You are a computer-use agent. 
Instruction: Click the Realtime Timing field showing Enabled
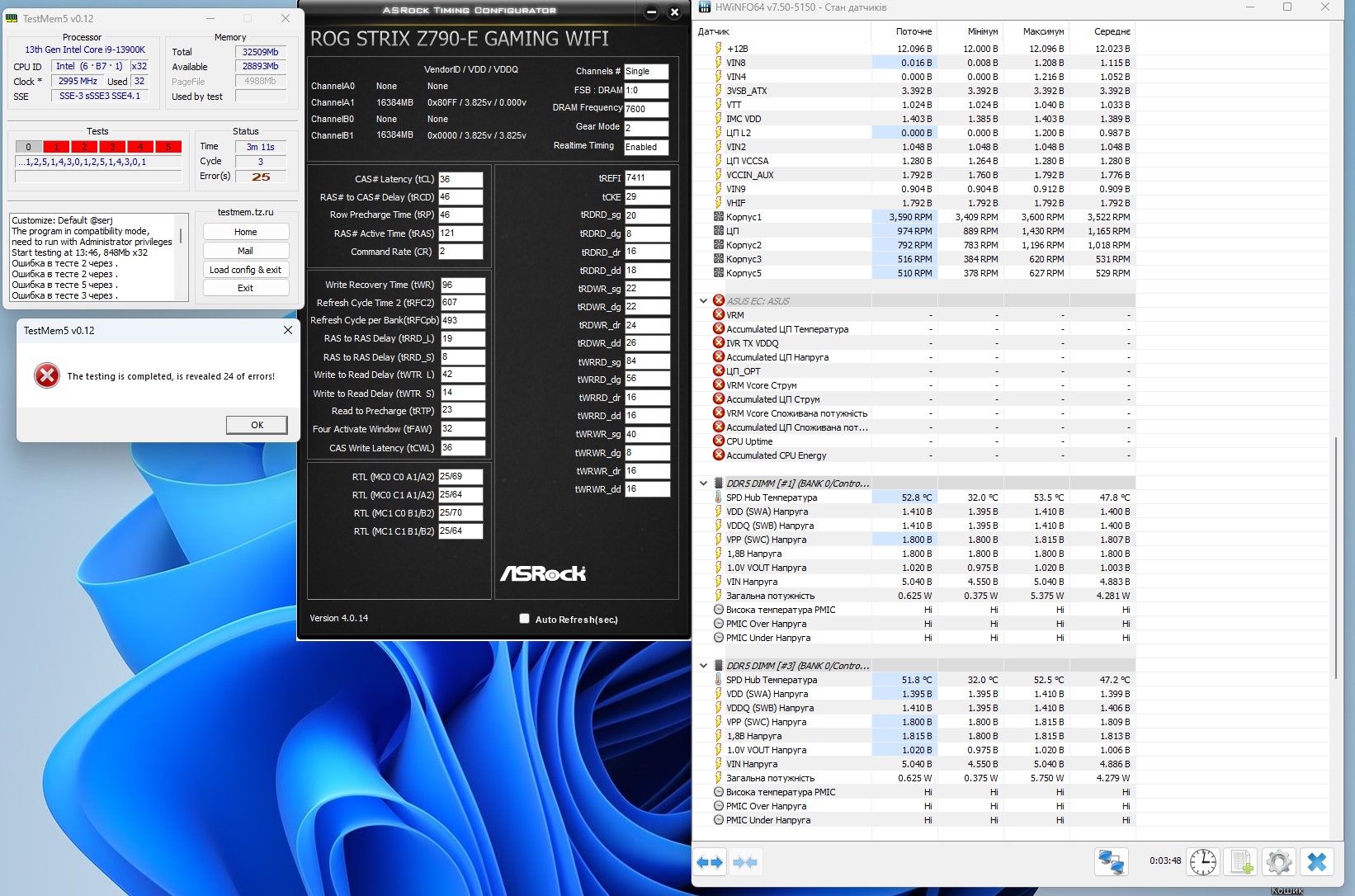click(646, 147)
